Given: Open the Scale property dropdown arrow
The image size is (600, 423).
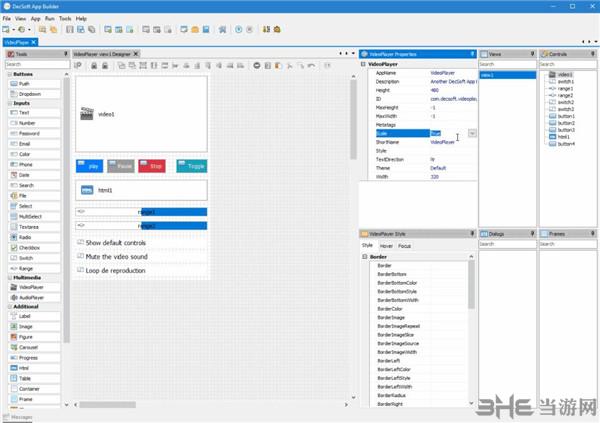Looking at the screenshot, I should (x=472, y=133).
